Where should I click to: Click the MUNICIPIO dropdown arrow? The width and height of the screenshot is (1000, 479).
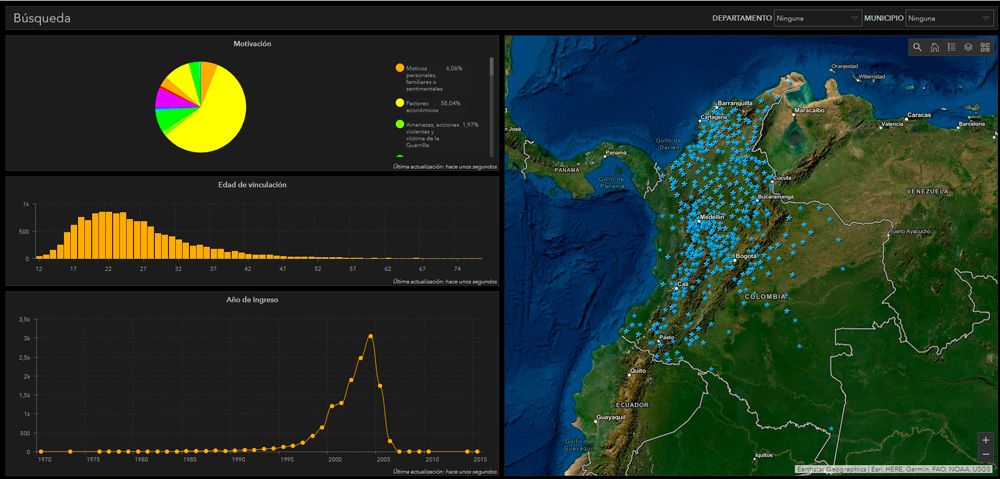pyautogui.click(x=985, y=18)
